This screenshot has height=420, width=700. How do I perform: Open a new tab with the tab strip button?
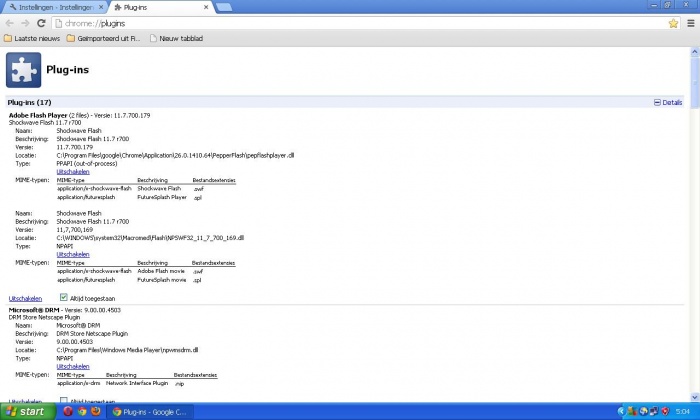(x=224, y=7)
